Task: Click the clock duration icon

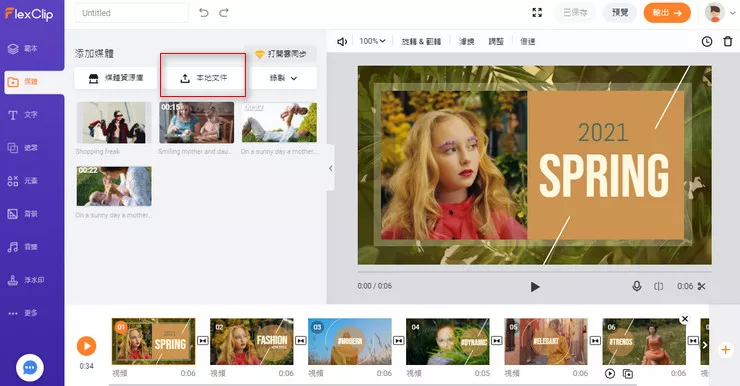Action: (706, 42)
